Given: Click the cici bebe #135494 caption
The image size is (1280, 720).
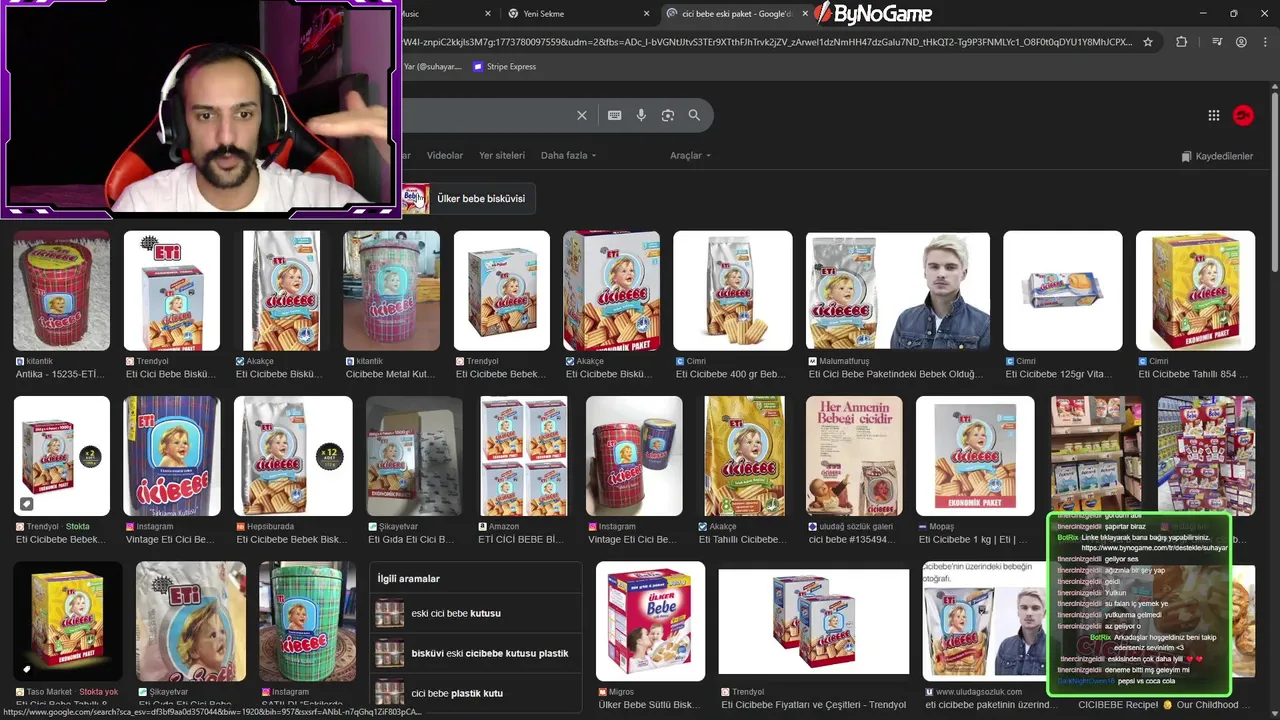Looking at the screenshot, I should (853, 540).
